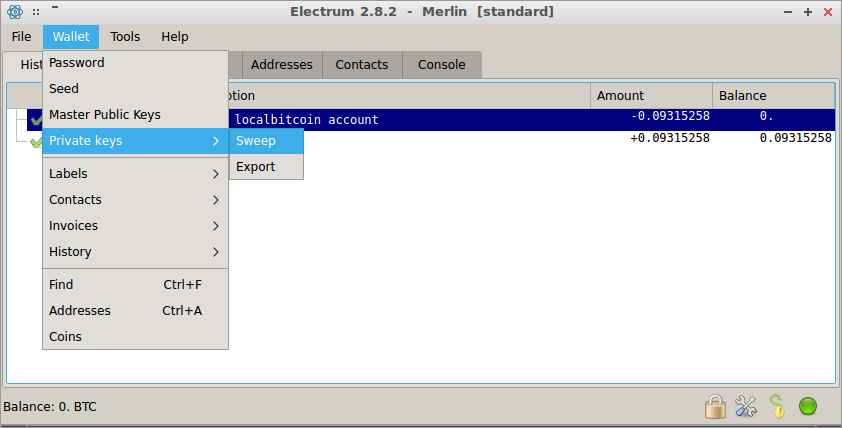Open preferences via the tools icon
The width and height of the screenshot is (842, 428).
[x=746, y=407]
